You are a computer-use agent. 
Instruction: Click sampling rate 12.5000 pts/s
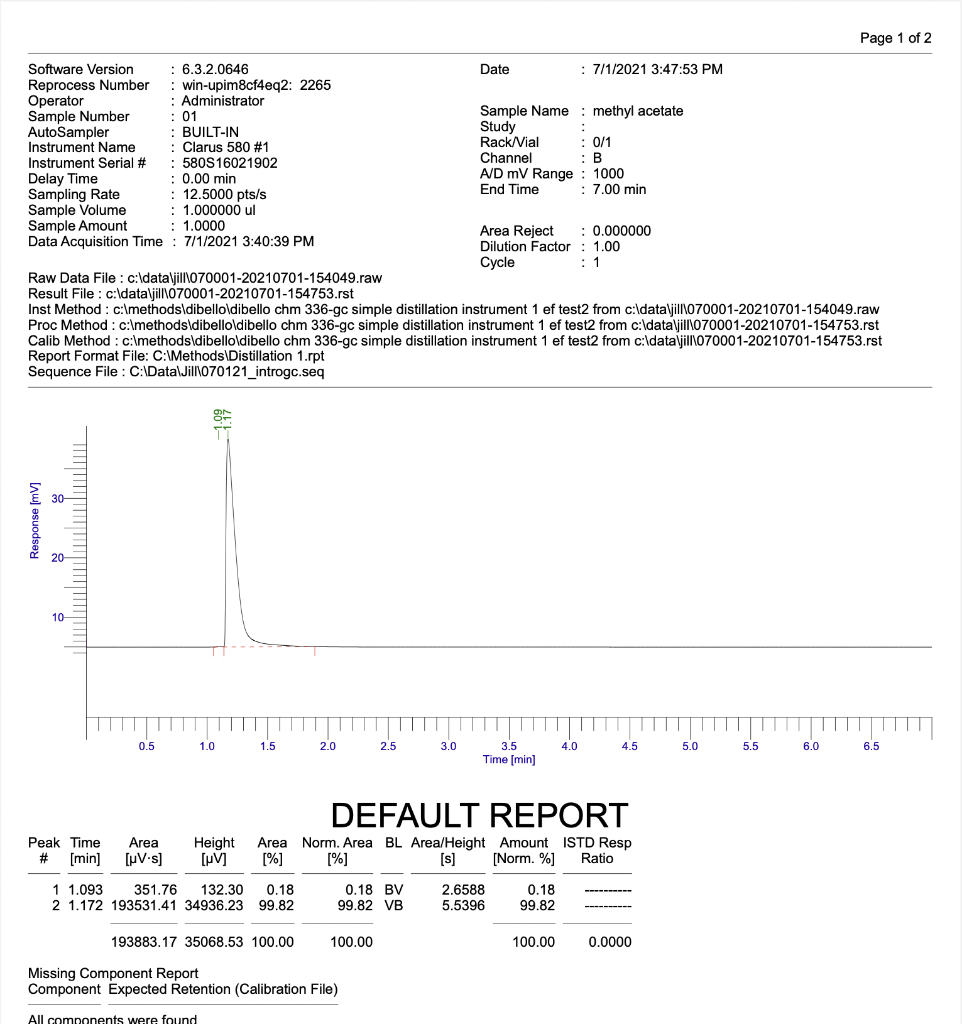(x=224, y=195)
